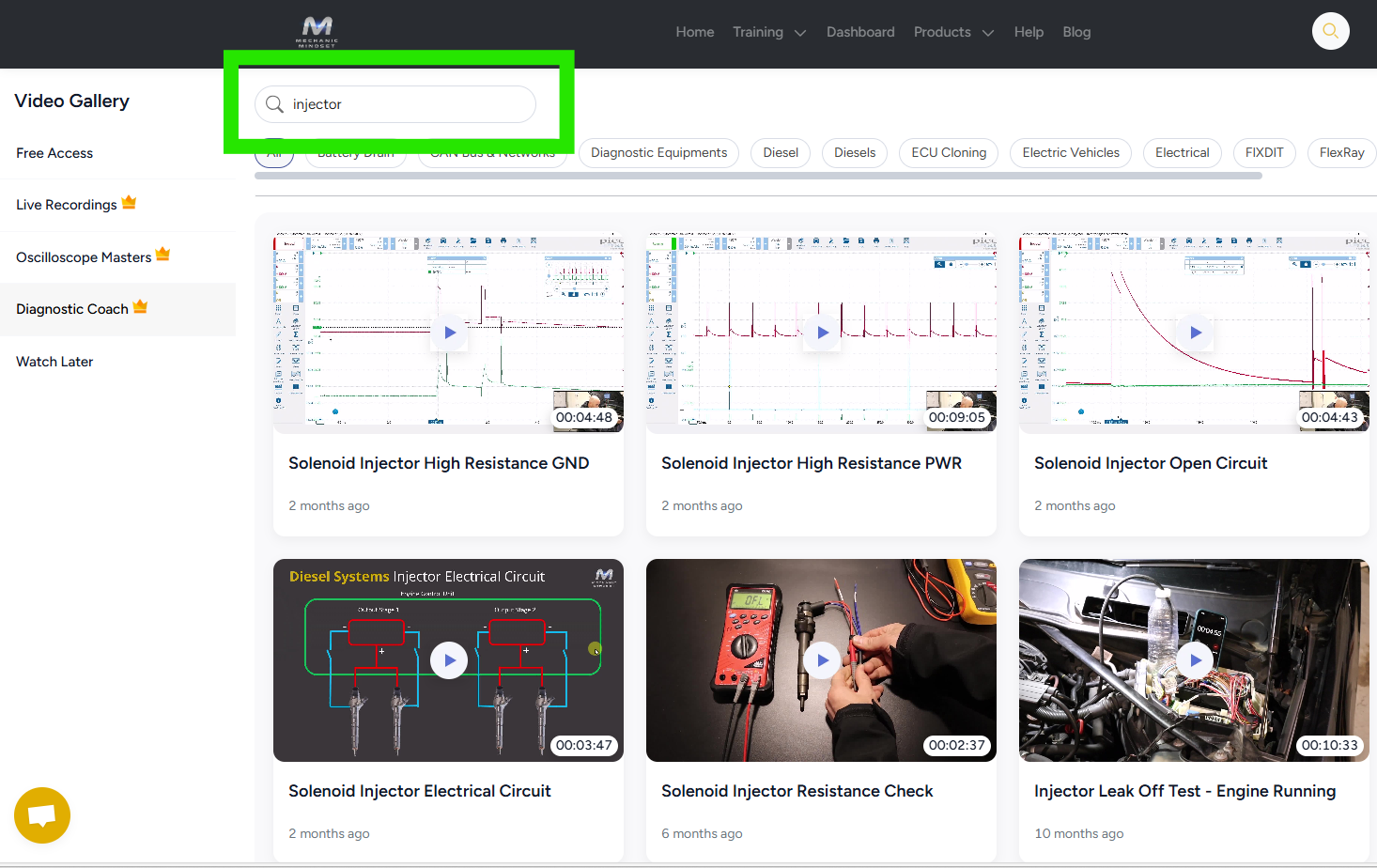This screenshot has height=868, width=1377.
Task: Play the Solenoid Injector Resistance Check video
Action: tap(822, 660)
